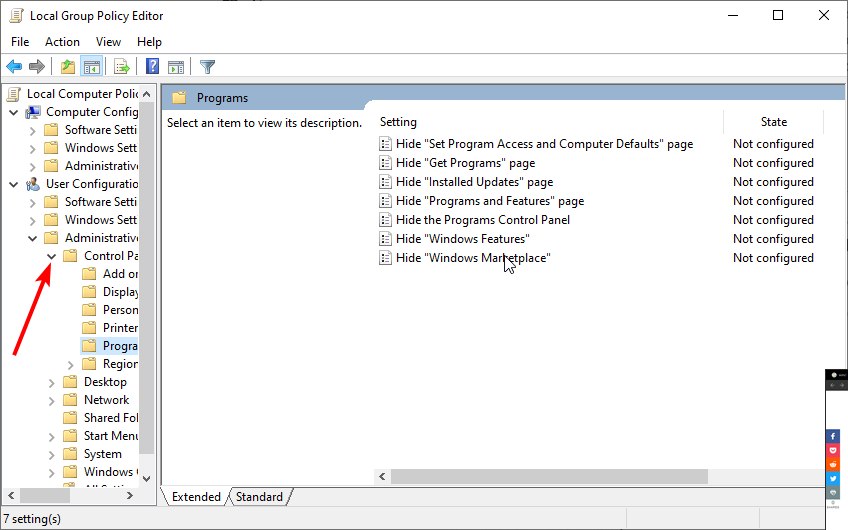Viewport: 848px width, 530px height.
Task: Select Hide "Programs and Features" page setting
Action: click(x=489, y=201)
